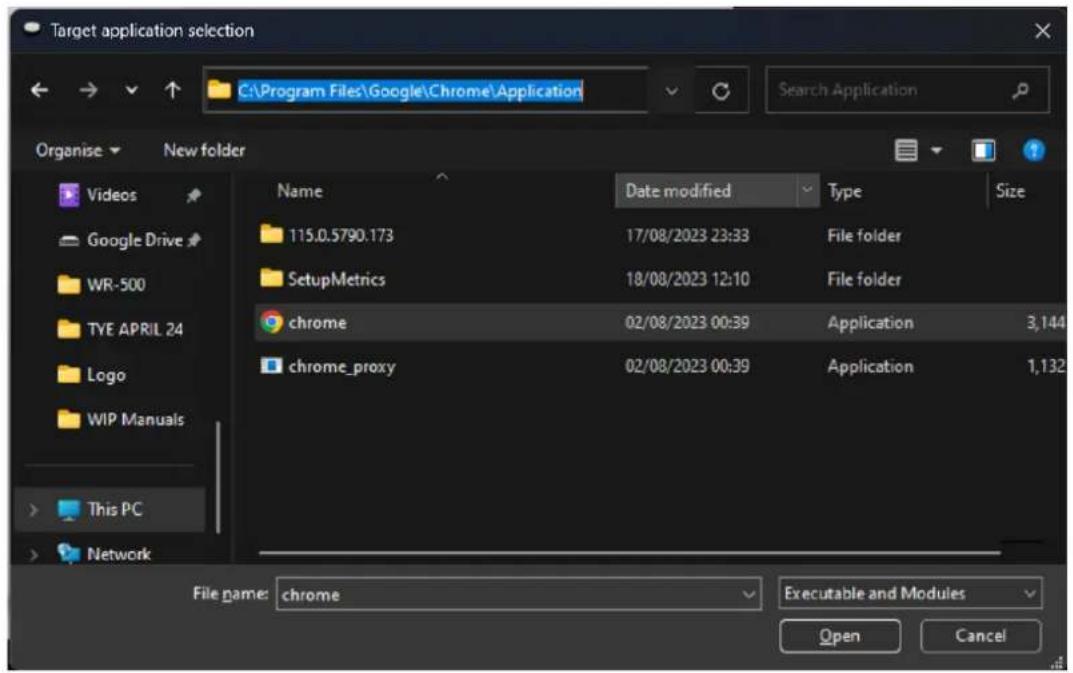Toggle the preview pane
The height and width of the screenshot is (673, 1073).
click(983, 150)
